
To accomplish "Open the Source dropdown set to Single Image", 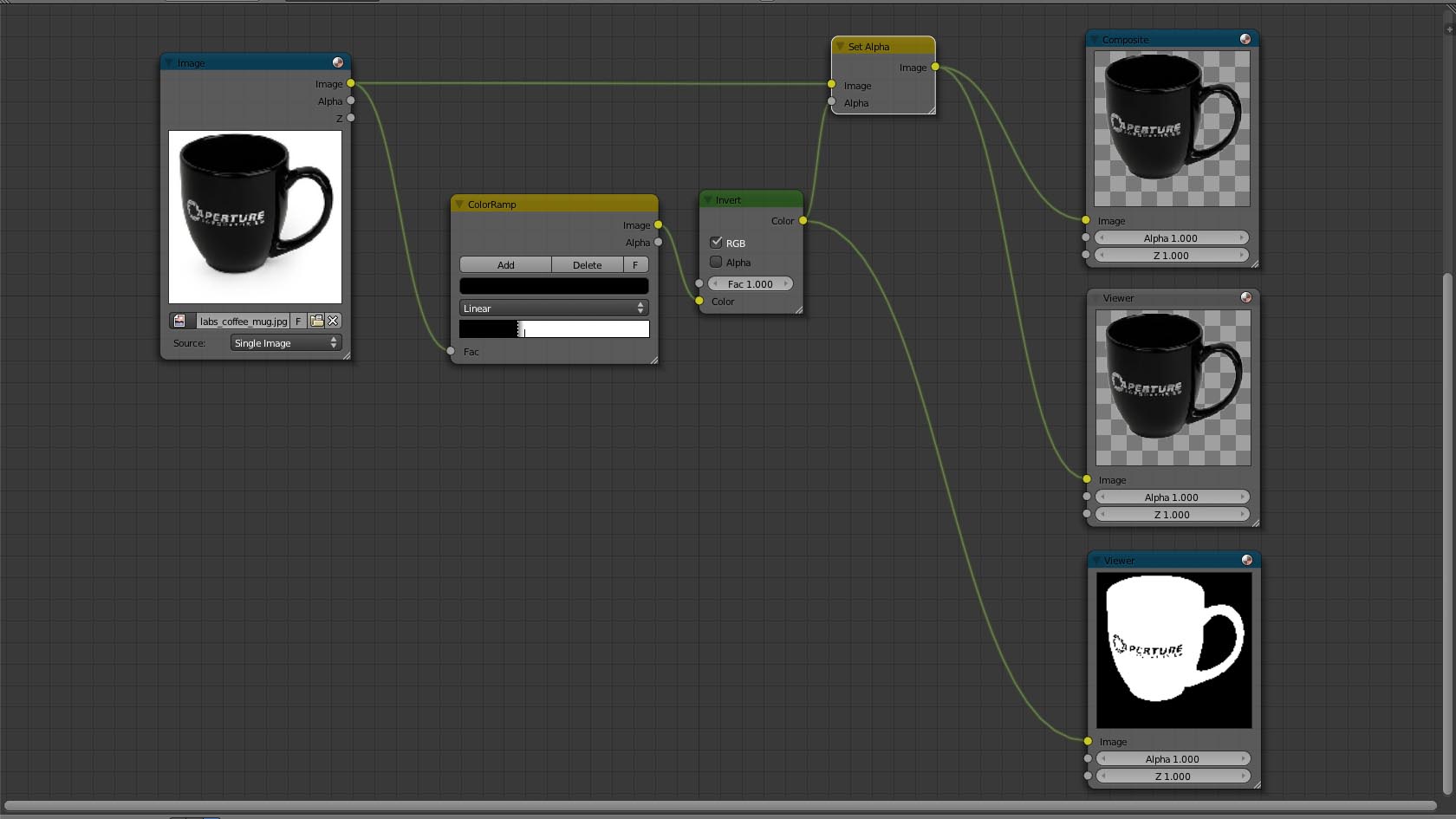I will click(x=286, y=343).
